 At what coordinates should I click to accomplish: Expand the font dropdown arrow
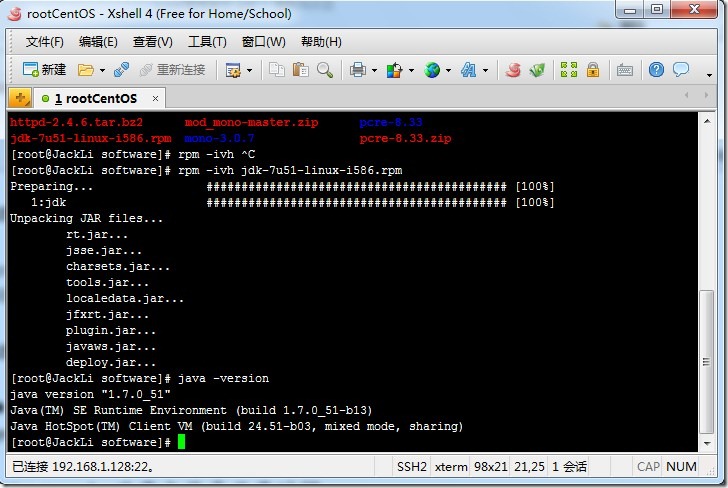pyautogui.click(x=485, y=71)
